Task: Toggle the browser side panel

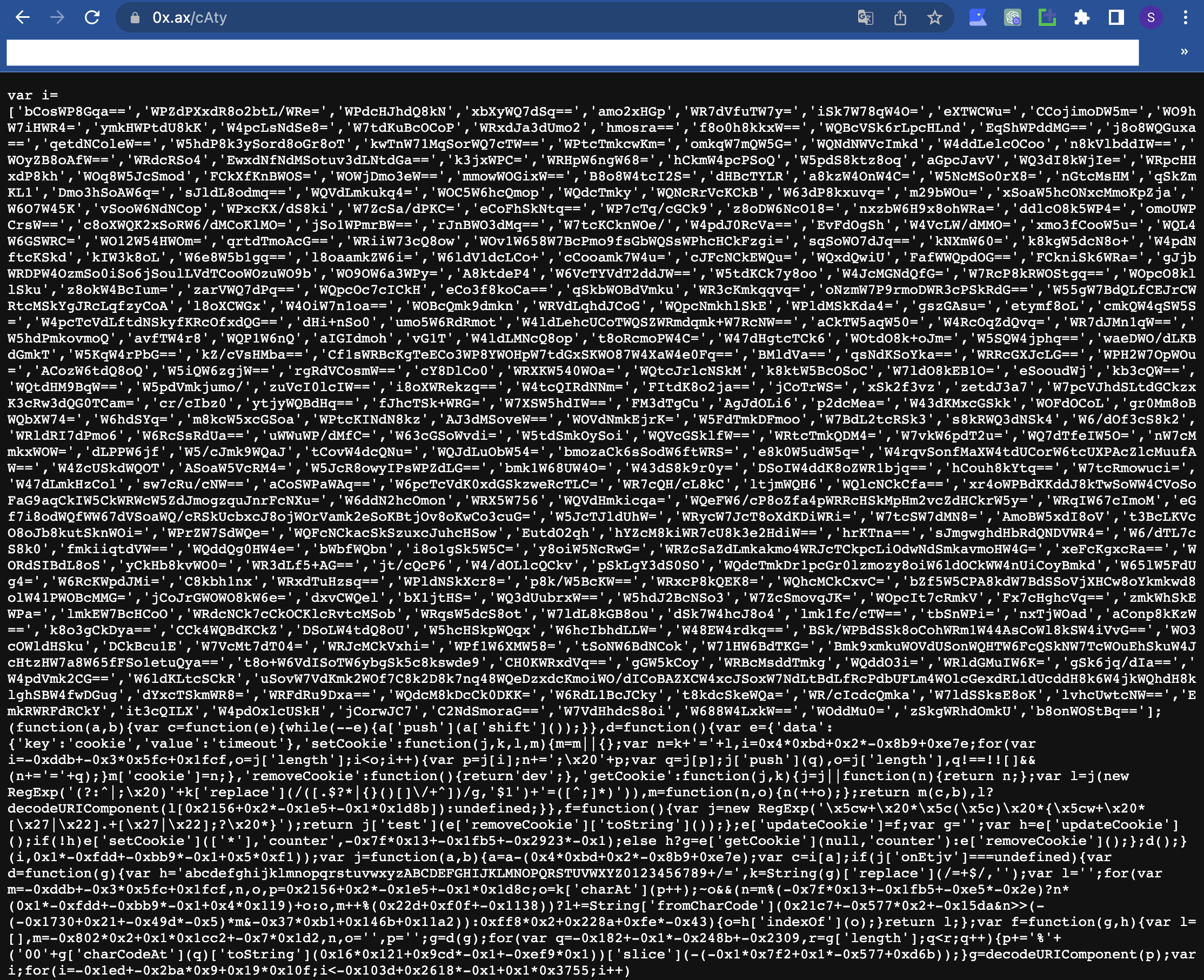Action: pyautogui.click(x=1116, y=18)
